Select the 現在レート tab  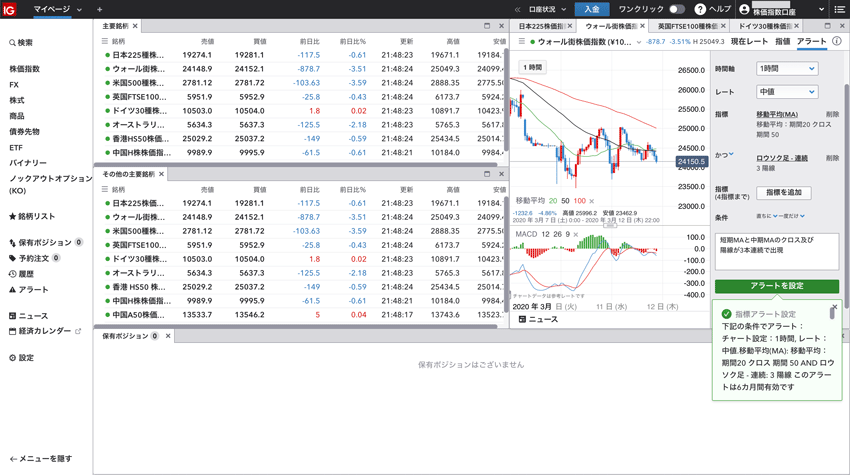click(x=749, y=41)
